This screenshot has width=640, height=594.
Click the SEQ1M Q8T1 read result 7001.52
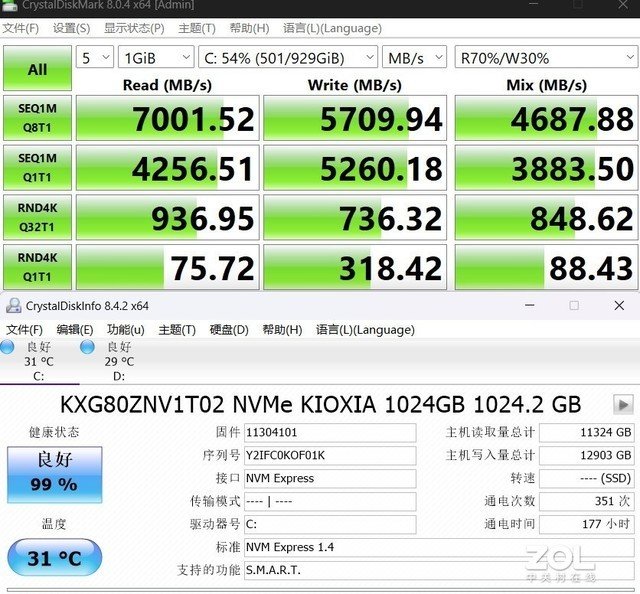click(168, 118)
